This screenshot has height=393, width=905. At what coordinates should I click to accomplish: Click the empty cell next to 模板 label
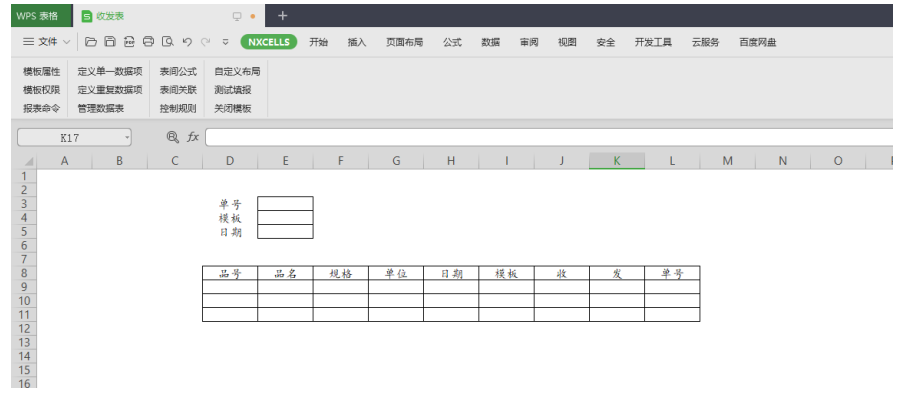pos(285,218)
